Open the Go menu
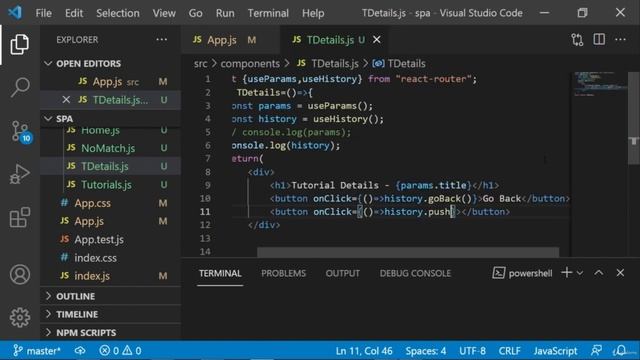Viewport: 640px width, 360px height. 196,13
